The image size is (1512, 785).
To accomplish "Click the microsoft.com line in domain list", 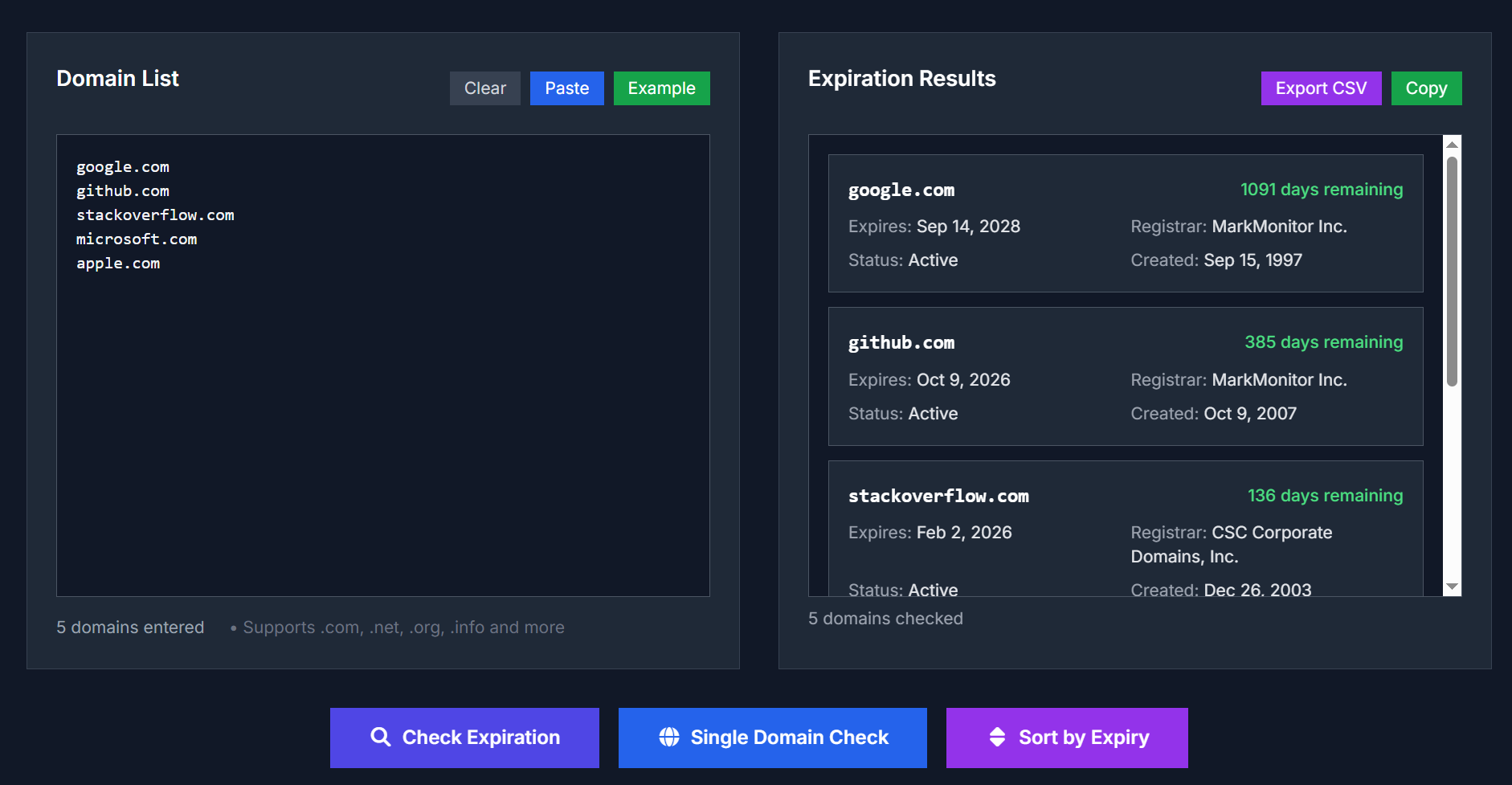I will 137,239.
